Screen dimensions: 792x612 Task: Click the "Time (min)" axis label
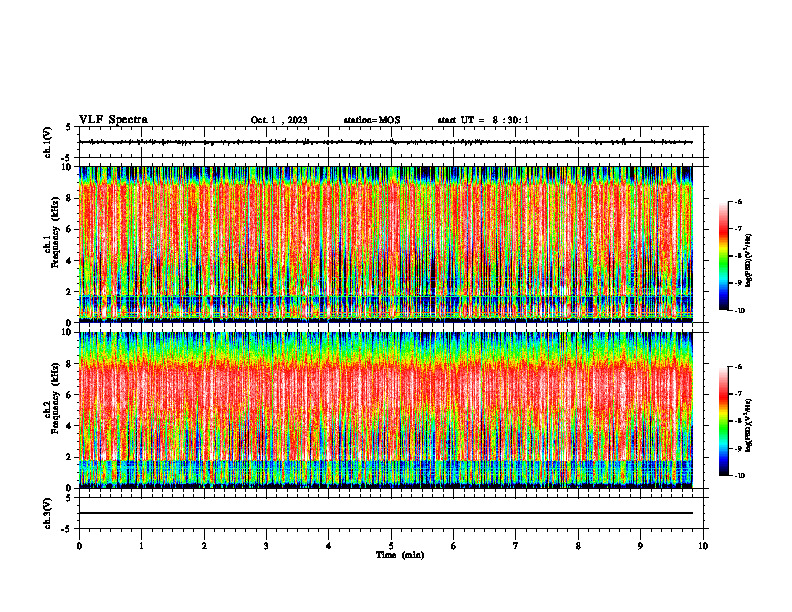400,555
